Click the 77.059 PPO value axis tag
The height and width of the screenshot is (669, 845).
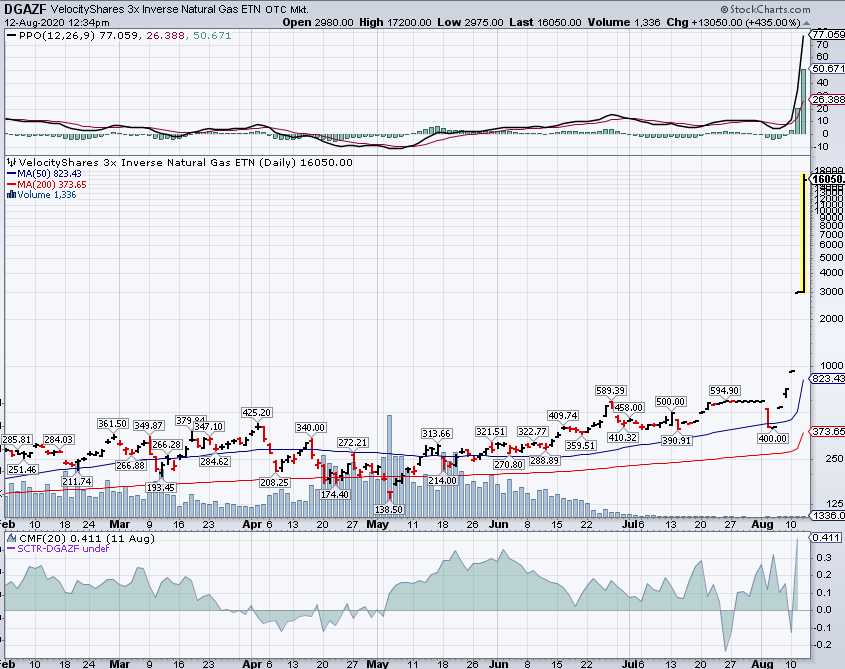(829, 34)
